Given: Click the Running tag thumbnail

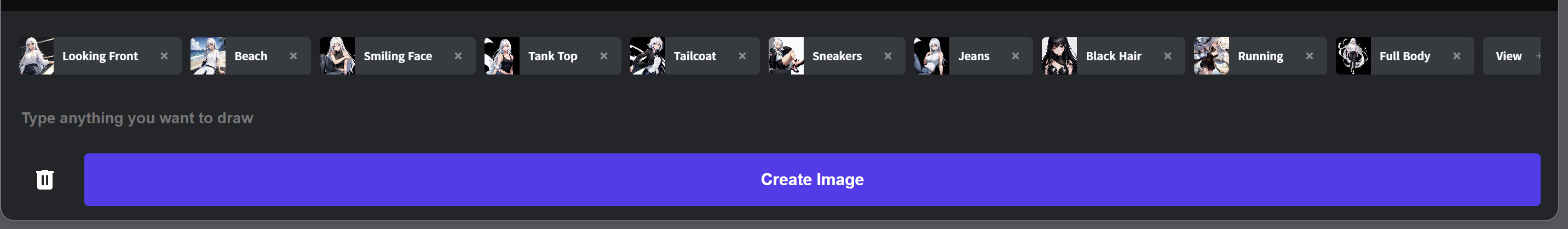Looking at the screenshot, I should tap(1211, 56).
